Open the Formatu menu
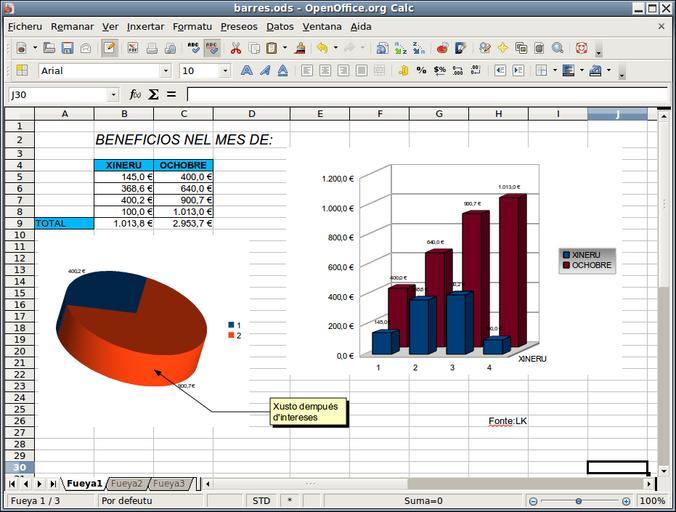Image resolution: width=676 pixels, height=512 pixels. (x=192, y=26)
